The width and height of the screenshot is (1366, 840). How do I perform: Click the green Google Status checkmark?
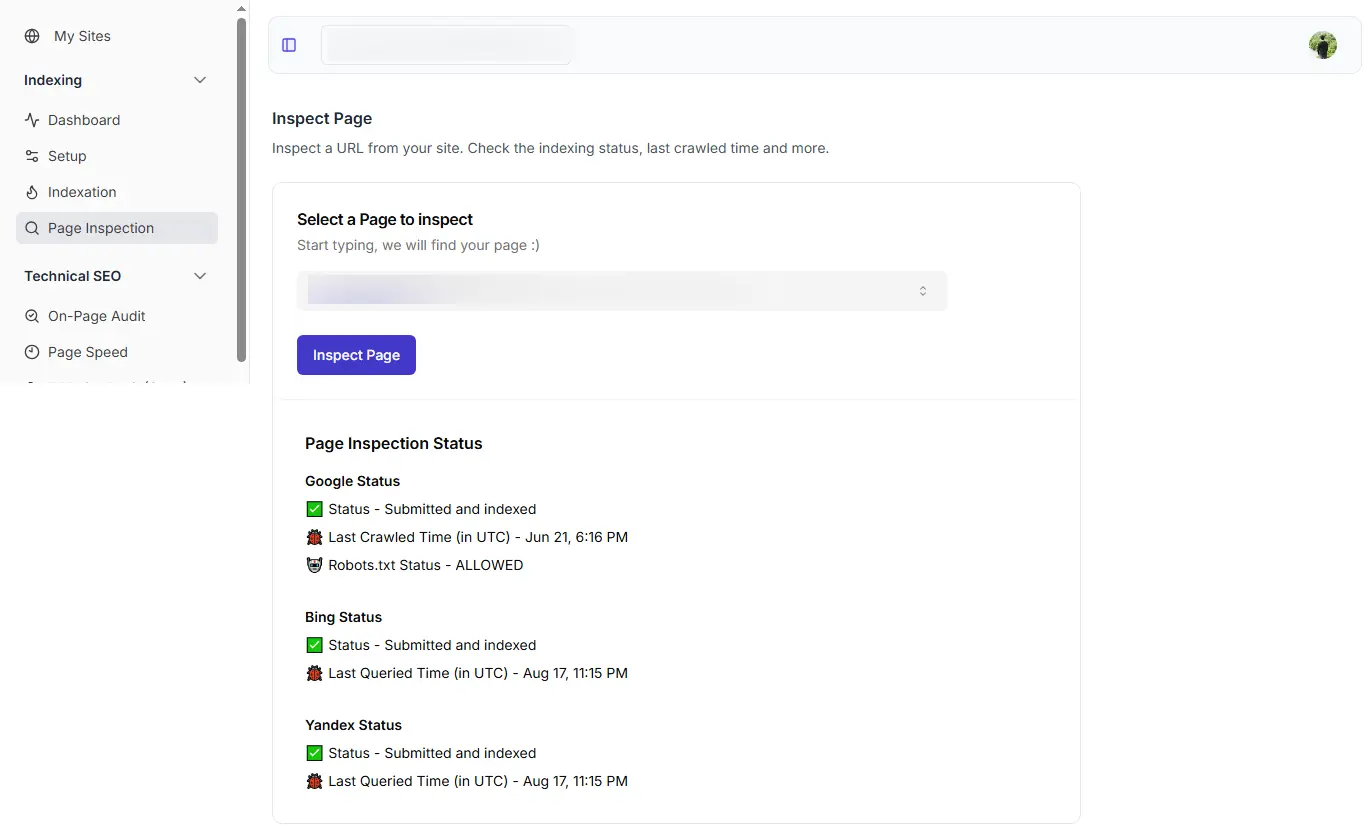(313, 509)
